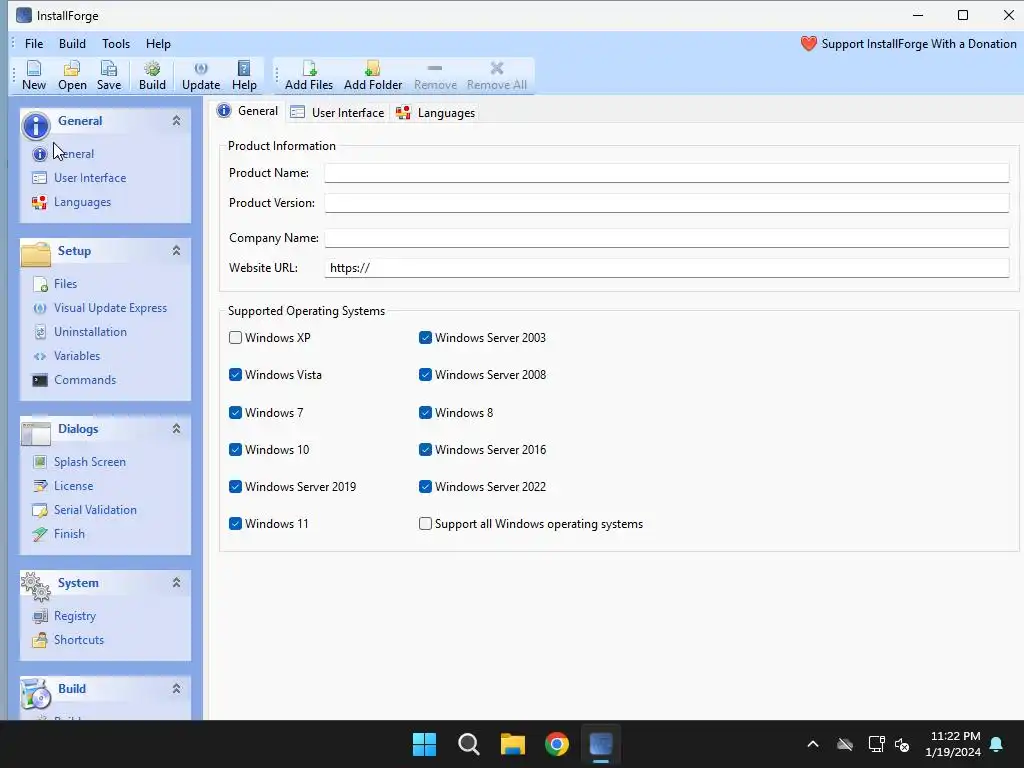1024x768 pixels.
Task: Check Support all Windows operating systems
Action: (425, 524)
